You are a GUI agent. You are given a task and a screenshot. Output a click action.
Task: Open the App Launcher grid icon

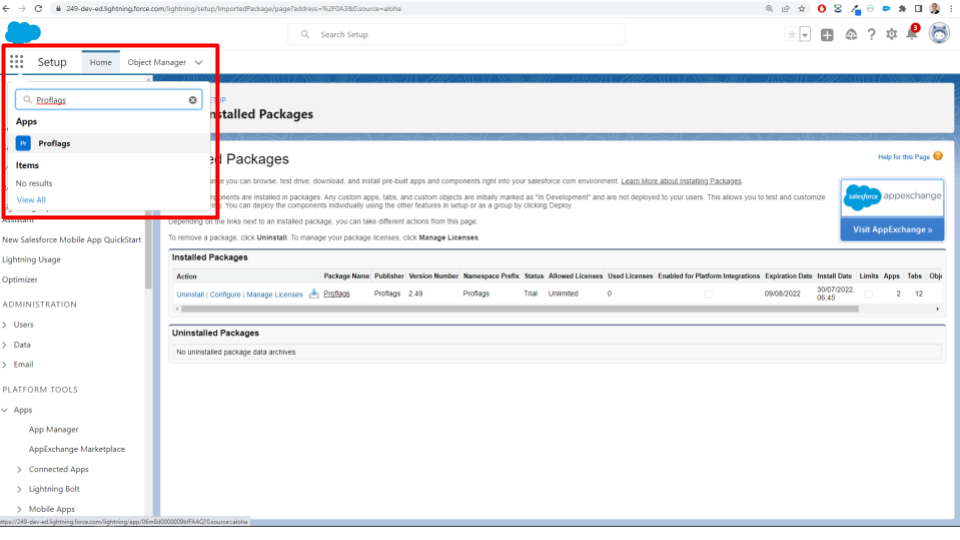[17, 61]
